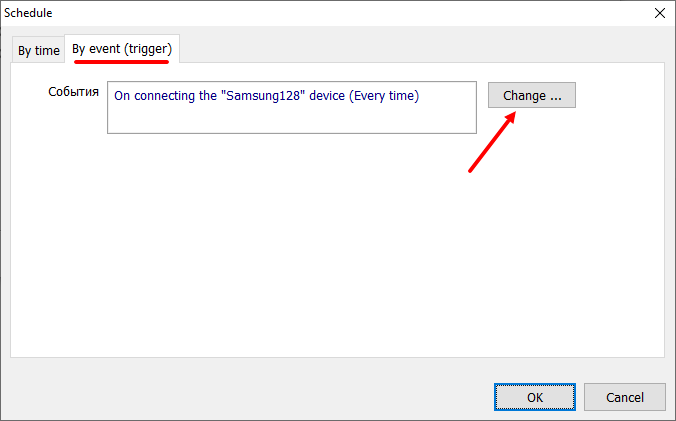676x421 pixels.
Task: Click blank button bar area left of OK
Action: click(x=250, y=397)
